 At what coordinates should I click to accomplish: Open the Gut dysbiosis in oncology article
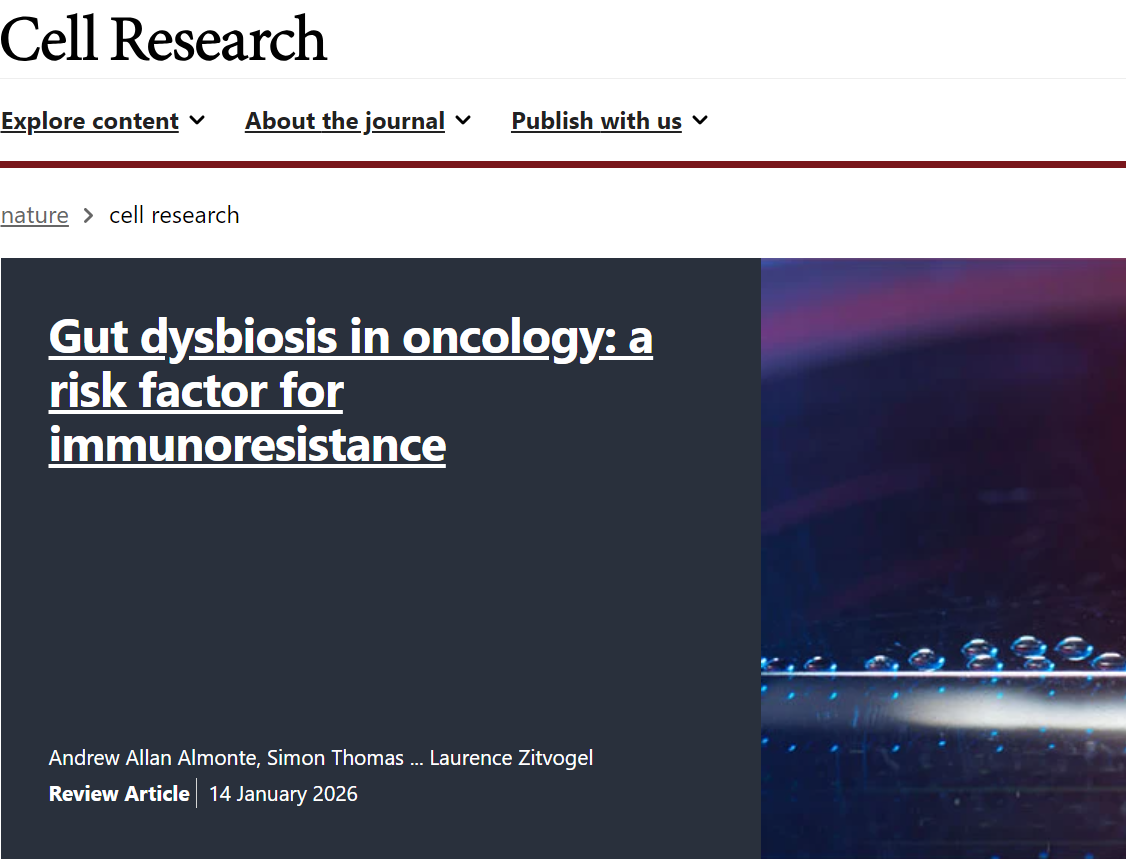[x=350, y=391]
